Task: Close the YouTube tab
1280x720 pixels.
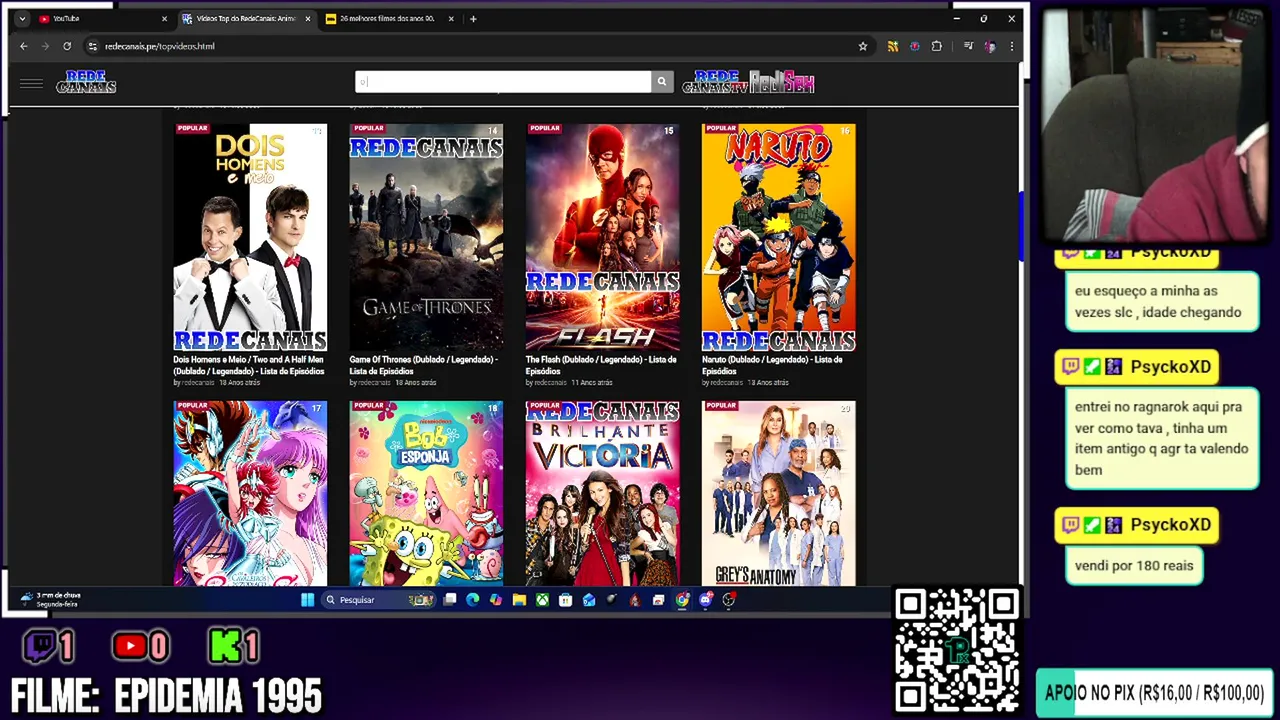Action: click(164, 19)
